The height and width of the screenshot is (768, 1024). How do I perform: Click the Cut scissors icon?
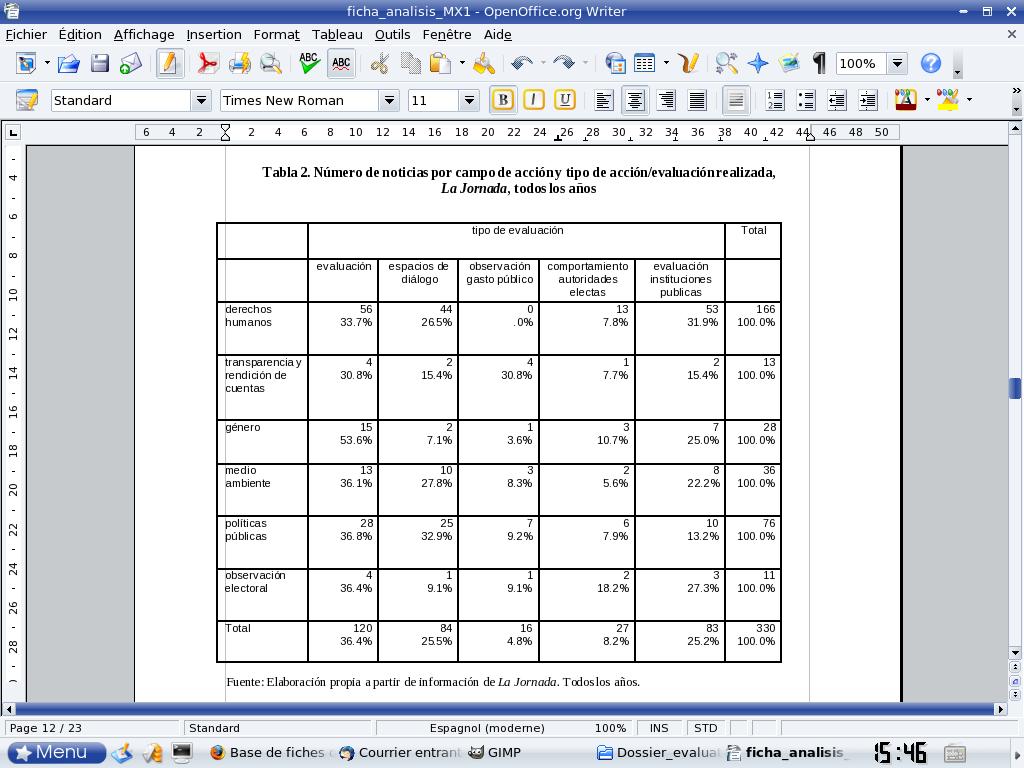[379, 64]
